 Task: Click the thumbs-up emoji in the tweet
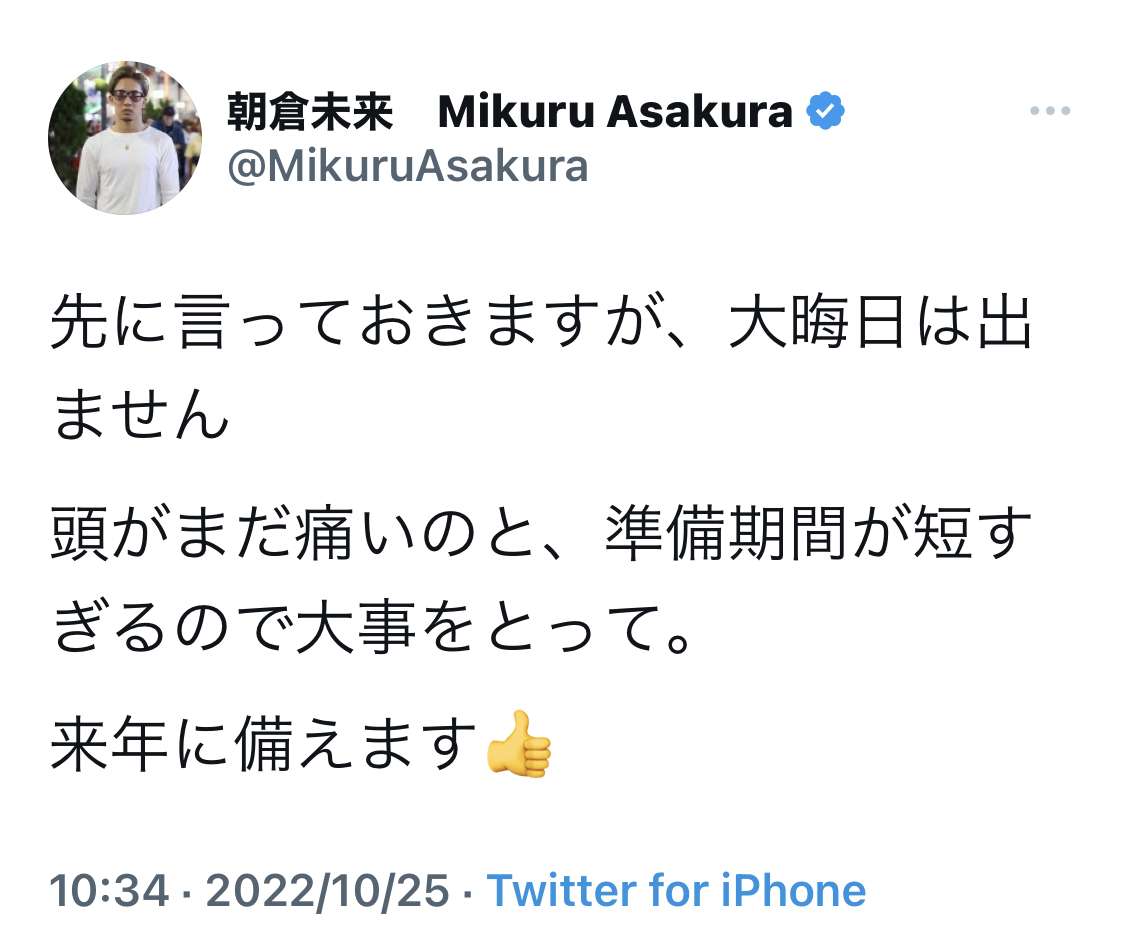(517, 744)
